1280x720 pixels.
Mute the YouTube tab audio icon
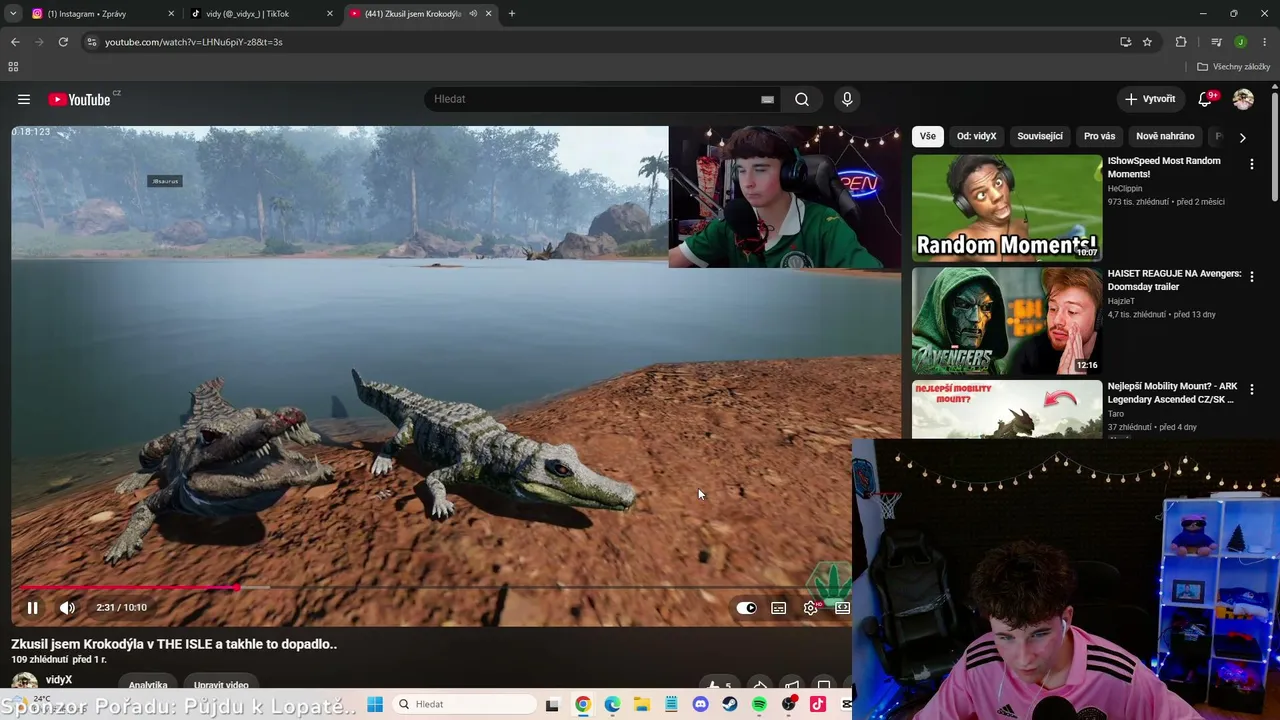[x=473, y=14]
